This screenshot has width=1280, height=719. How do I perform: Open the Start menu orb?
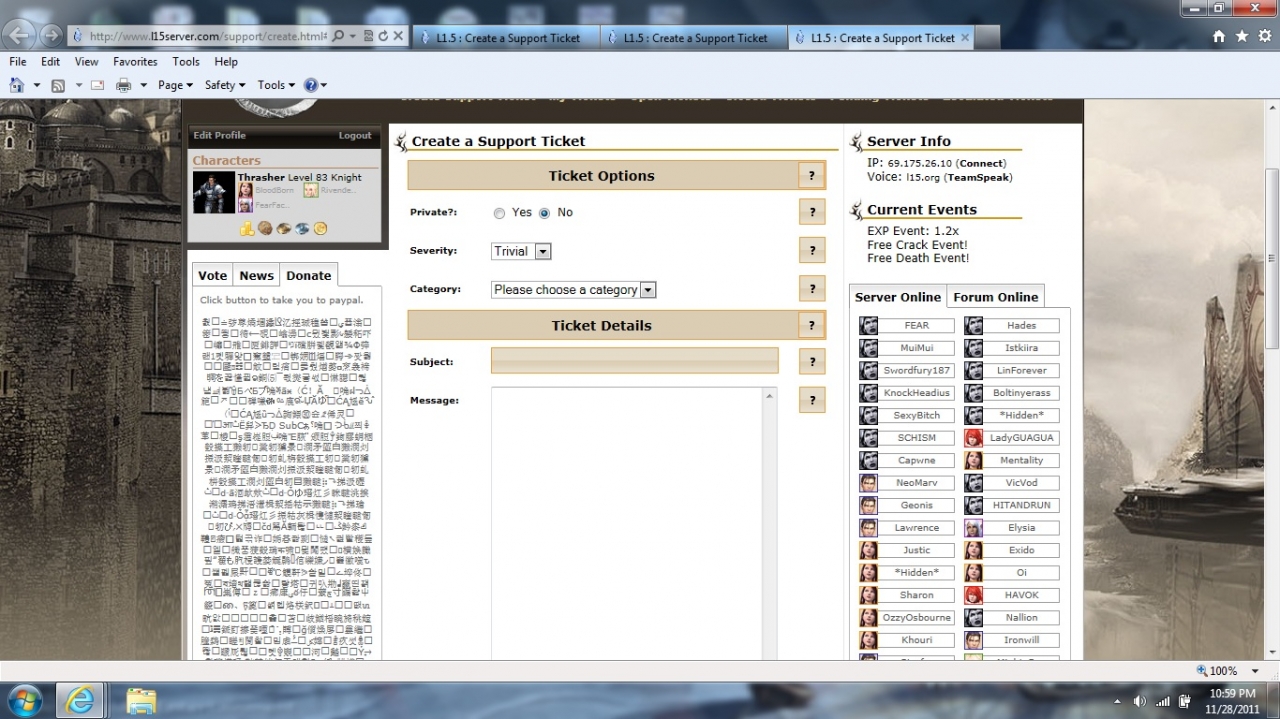[24, 699]
